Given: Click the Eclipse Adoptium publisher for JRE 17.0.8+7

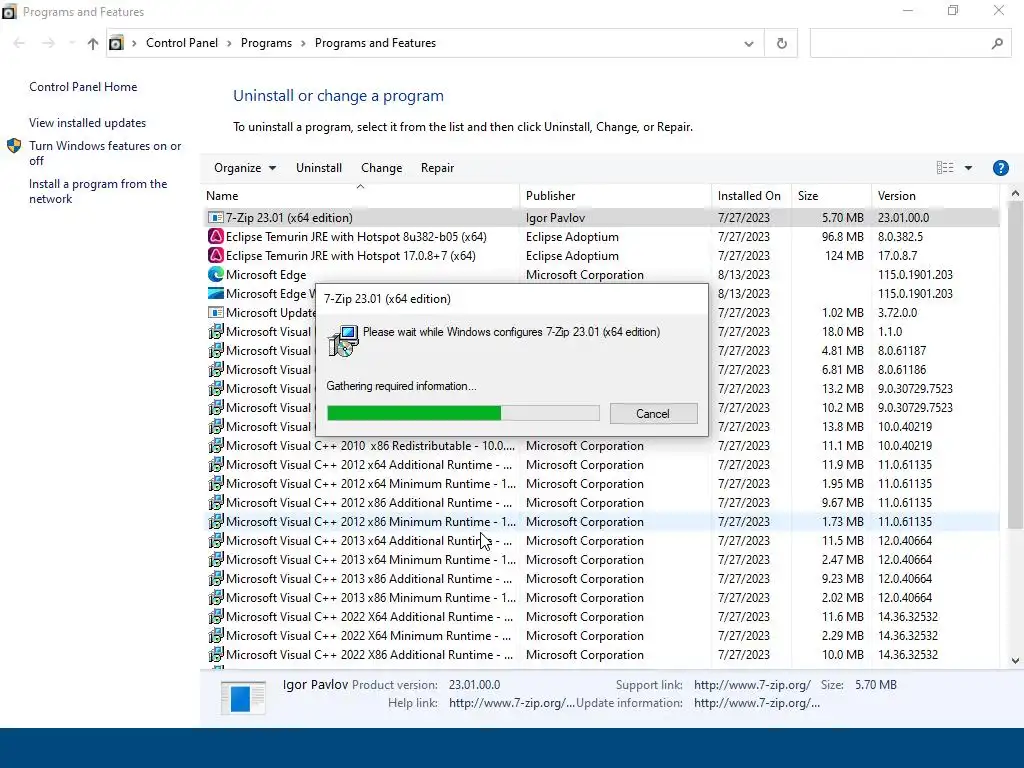Looking at the screenshot, I should coord(572,255).
